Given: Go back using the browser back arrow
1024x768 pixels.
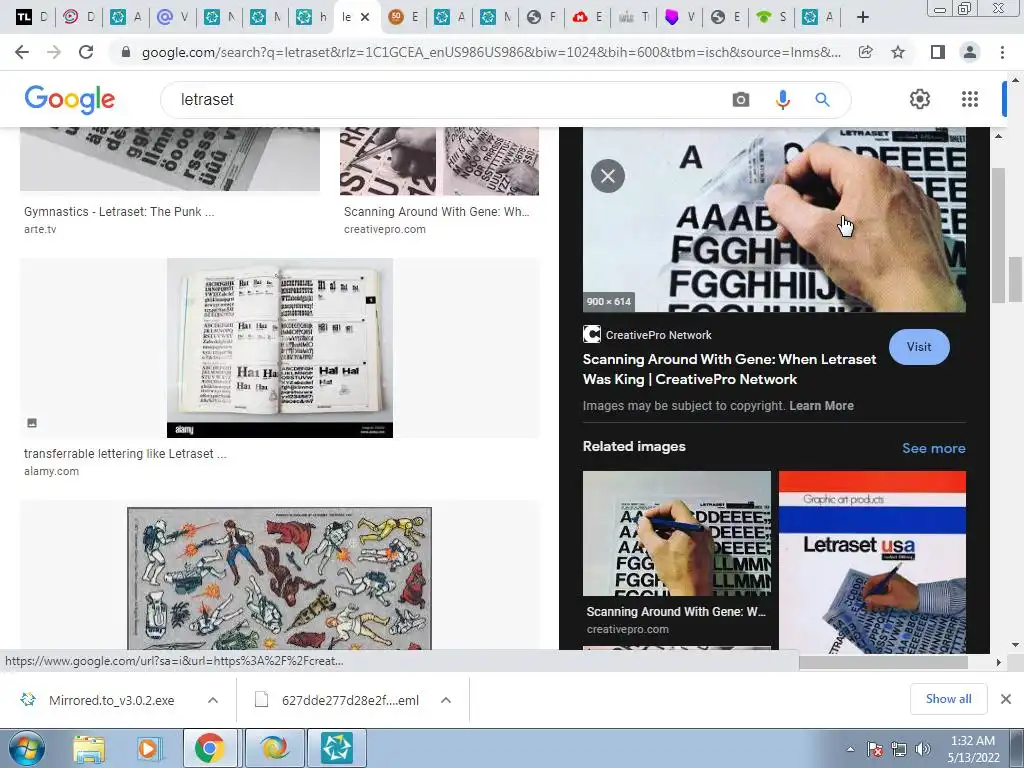Looking at the screenshot, I should [22, 52].
